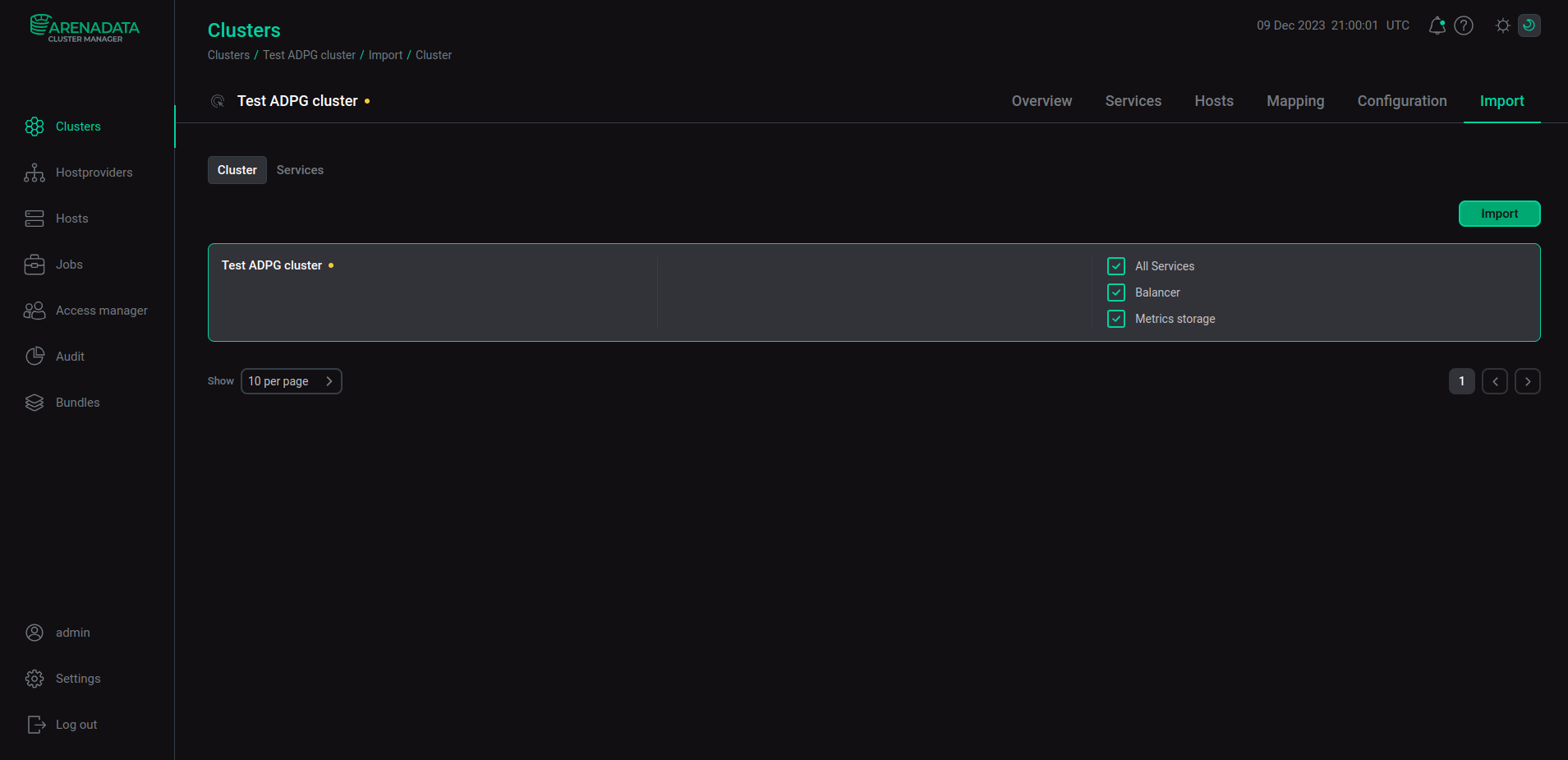Select the Import tab
The image size is (1568, 760).
point(1502,101)
